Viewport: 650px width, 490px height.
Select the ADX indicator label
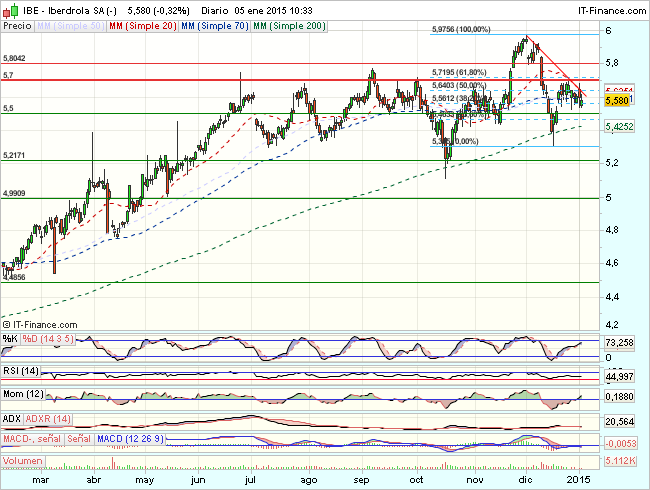pos(12,419)
